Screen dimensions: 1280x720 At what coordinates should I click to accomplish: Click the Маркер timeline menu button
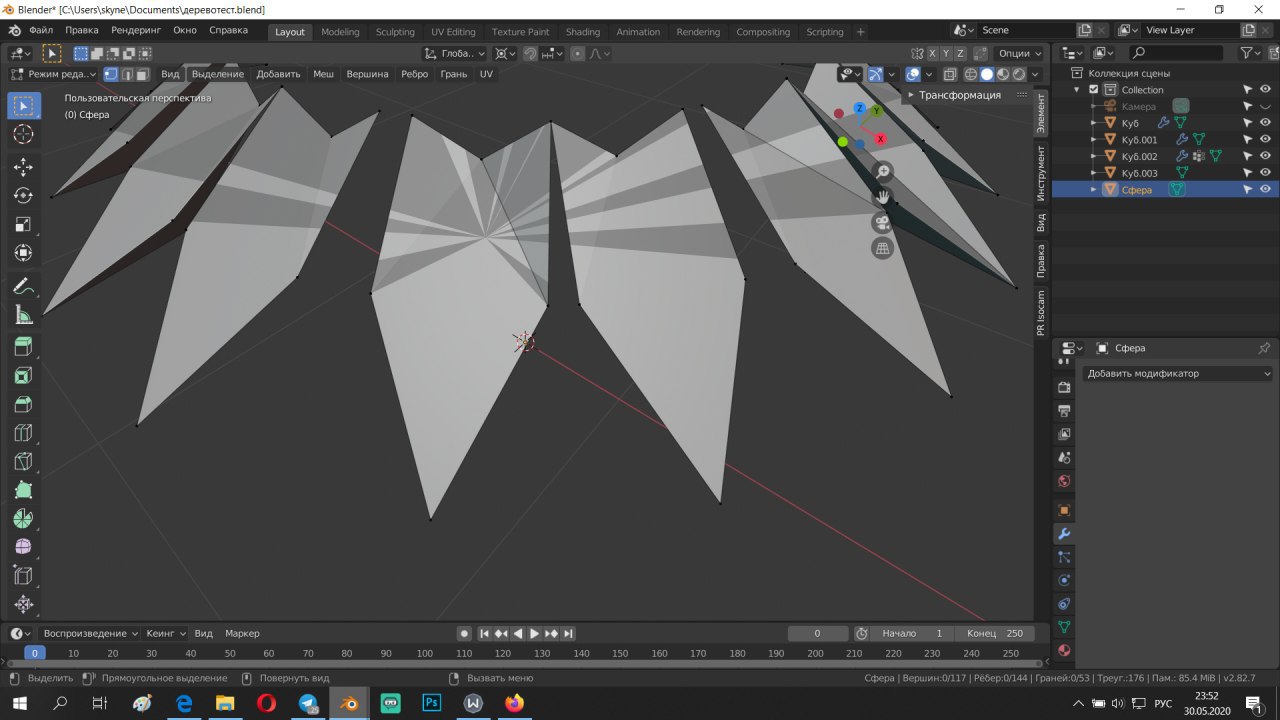242,633
